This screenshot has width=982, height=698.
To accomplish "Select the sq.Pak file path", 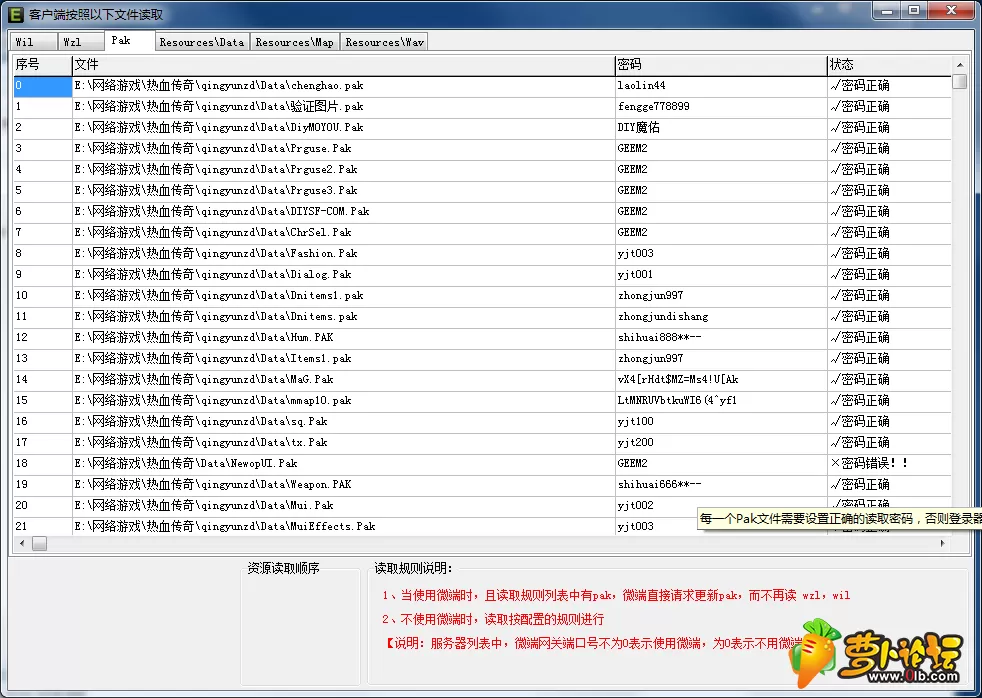I will point(201,421).
